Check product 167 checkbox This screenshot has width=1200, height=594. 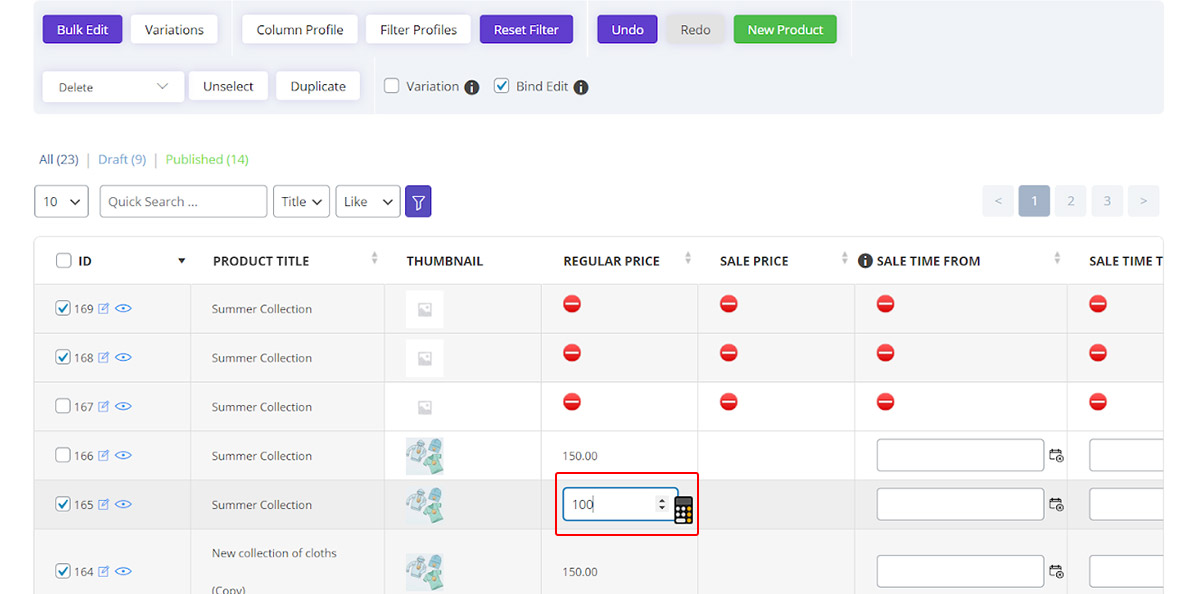[63, 407]
